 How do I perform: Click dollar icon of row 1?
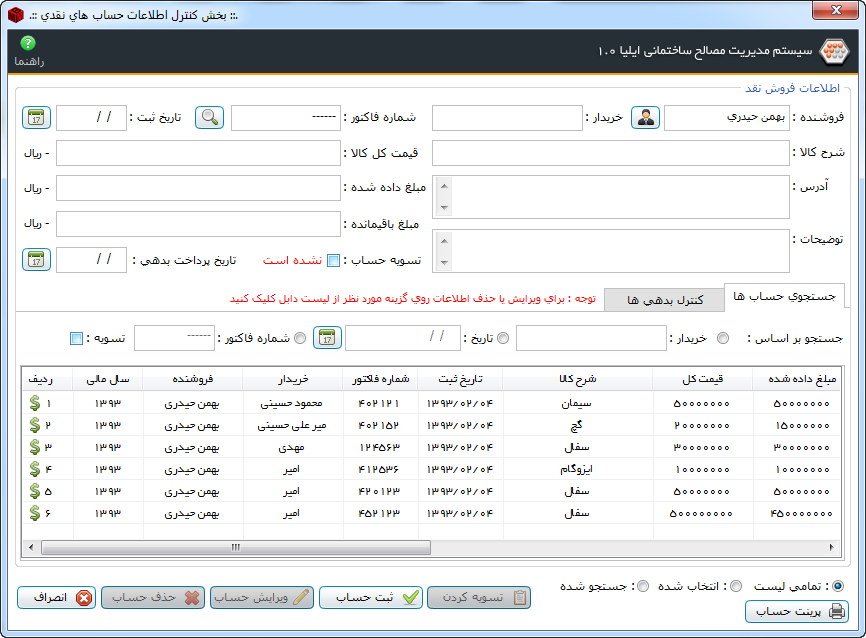tap(35, 403)
